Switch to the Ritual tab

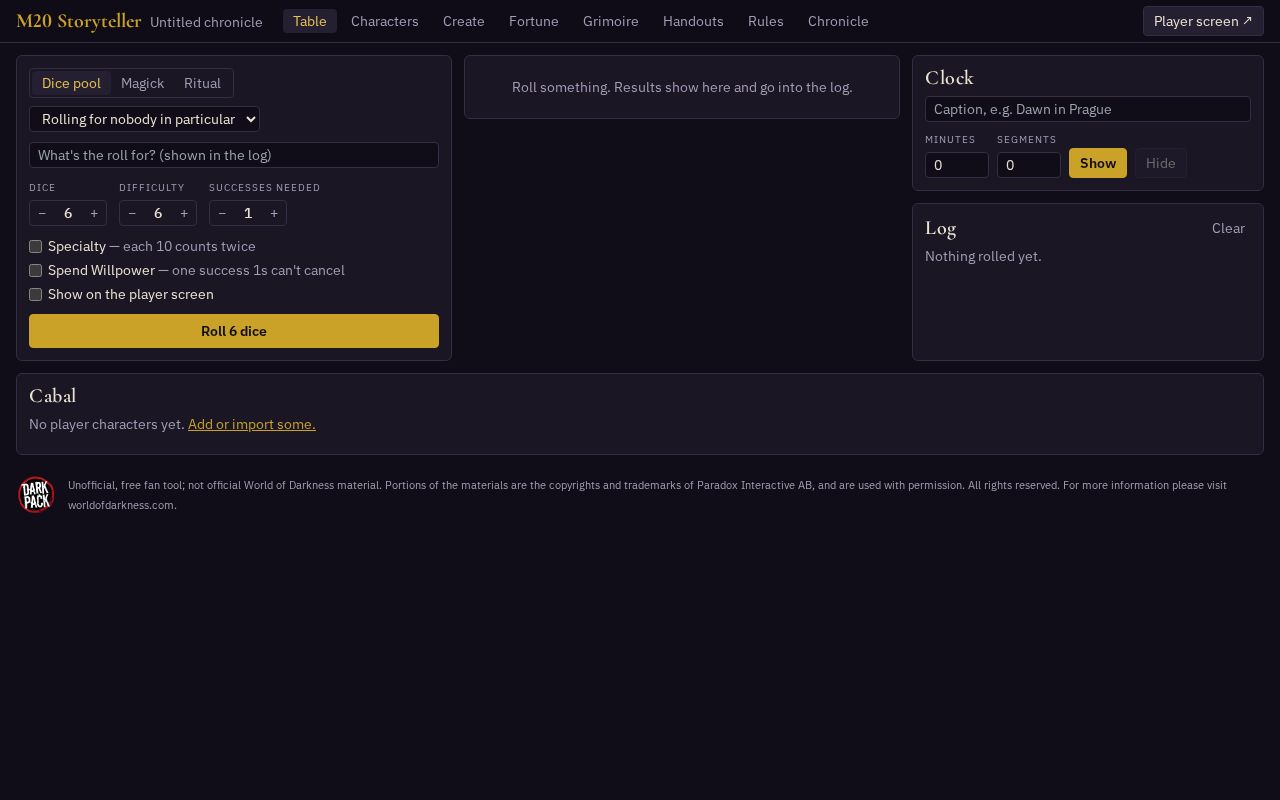[202, 83]
